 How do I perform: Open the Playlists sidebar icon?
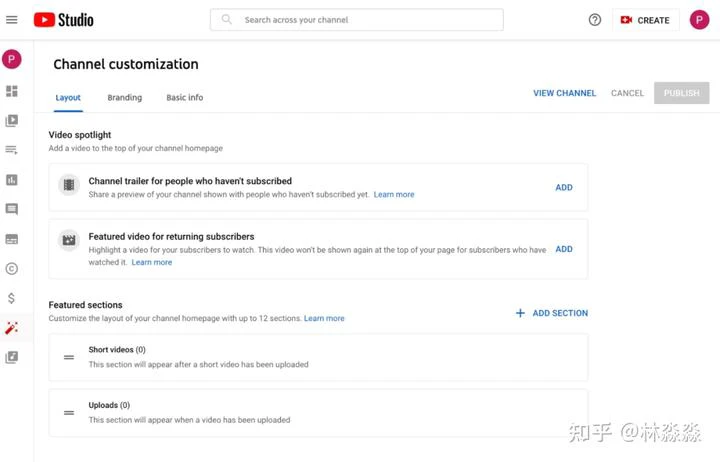tap(11, 150)
